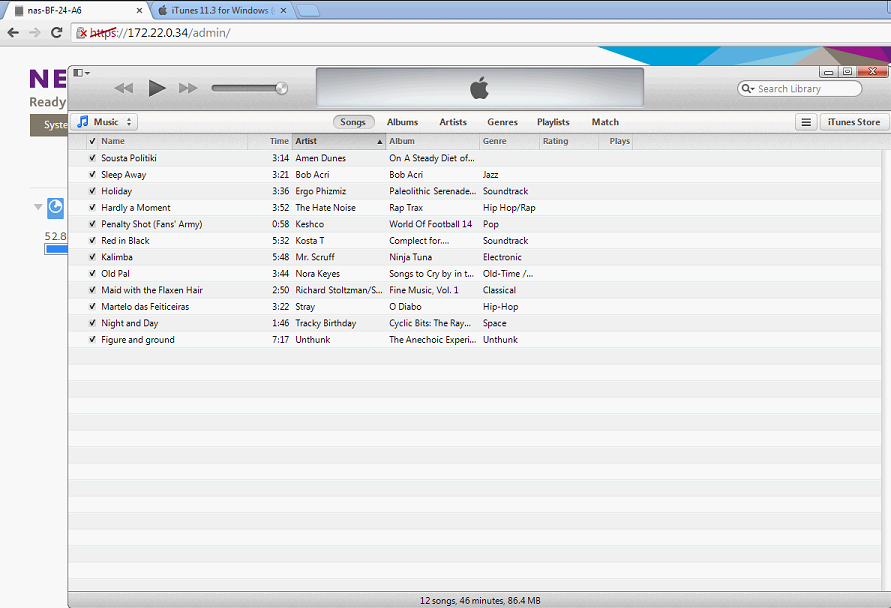Image resolution: width=891 pixels, height=608 pixels.
Task: Uncheck Sousta Politiki
Action: click(92, 158)
